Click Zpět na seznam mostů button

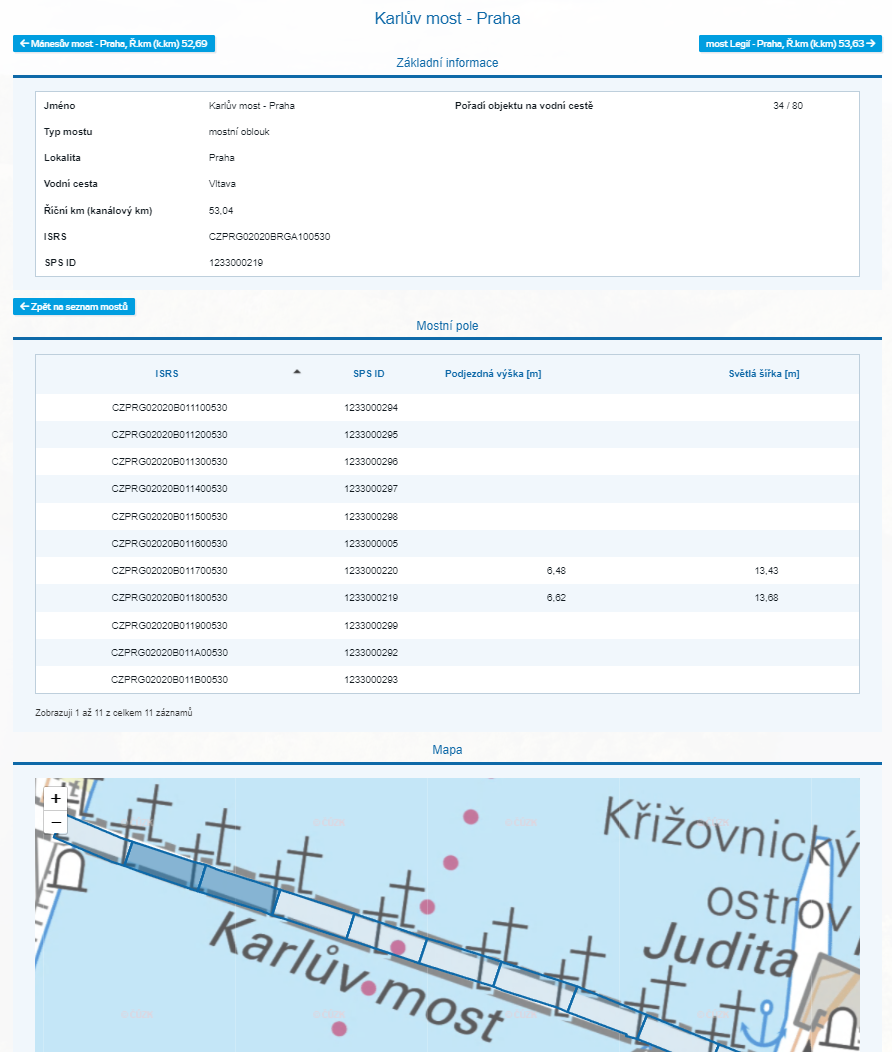(x=74, y=306)
